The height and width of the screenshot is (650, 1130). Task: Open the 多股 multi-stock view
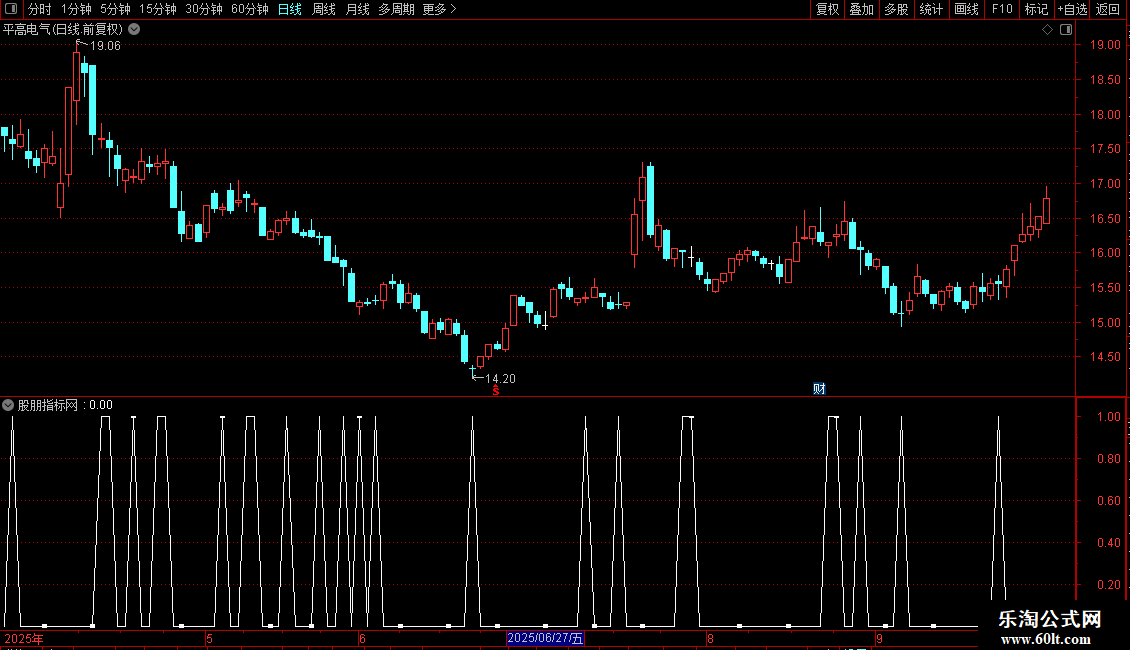897,9
